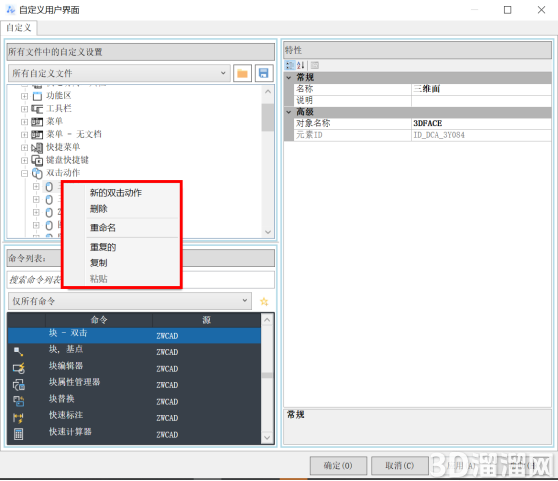Click the 双击动作 mouse icon
The height and width of the screenshot is (481, 558).
click(x=37, y=173)
